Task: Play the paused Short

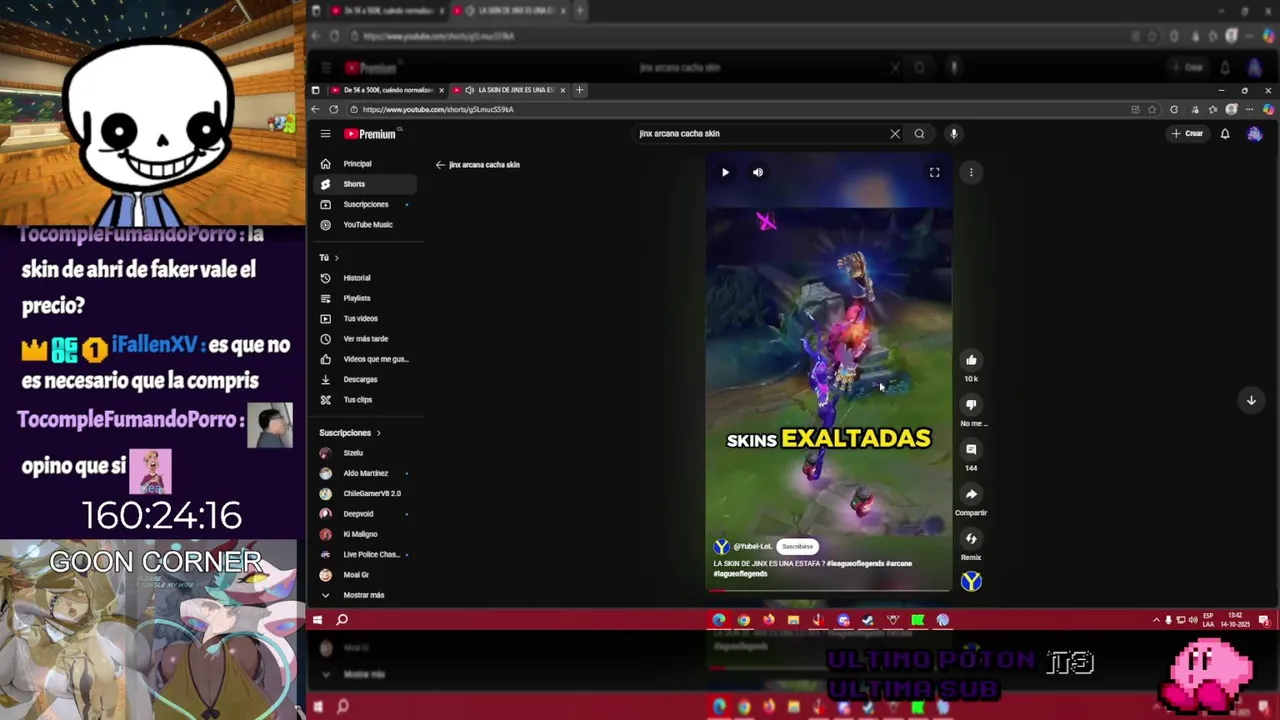Action: click(726, 172)
